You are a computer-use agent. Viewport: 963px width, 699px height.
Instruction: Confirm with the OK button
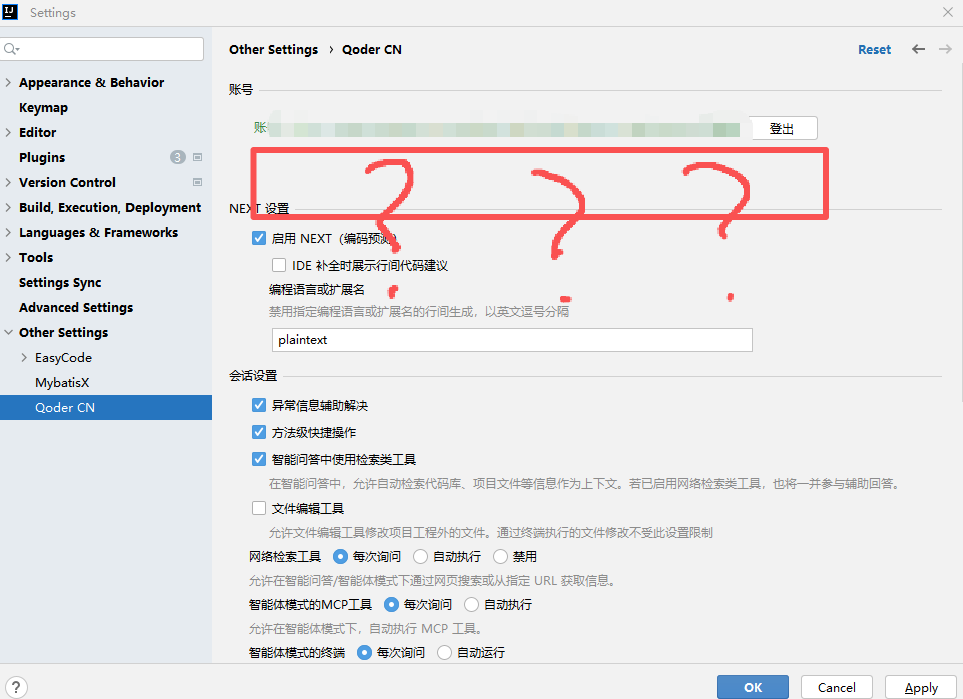coord(753,687)
